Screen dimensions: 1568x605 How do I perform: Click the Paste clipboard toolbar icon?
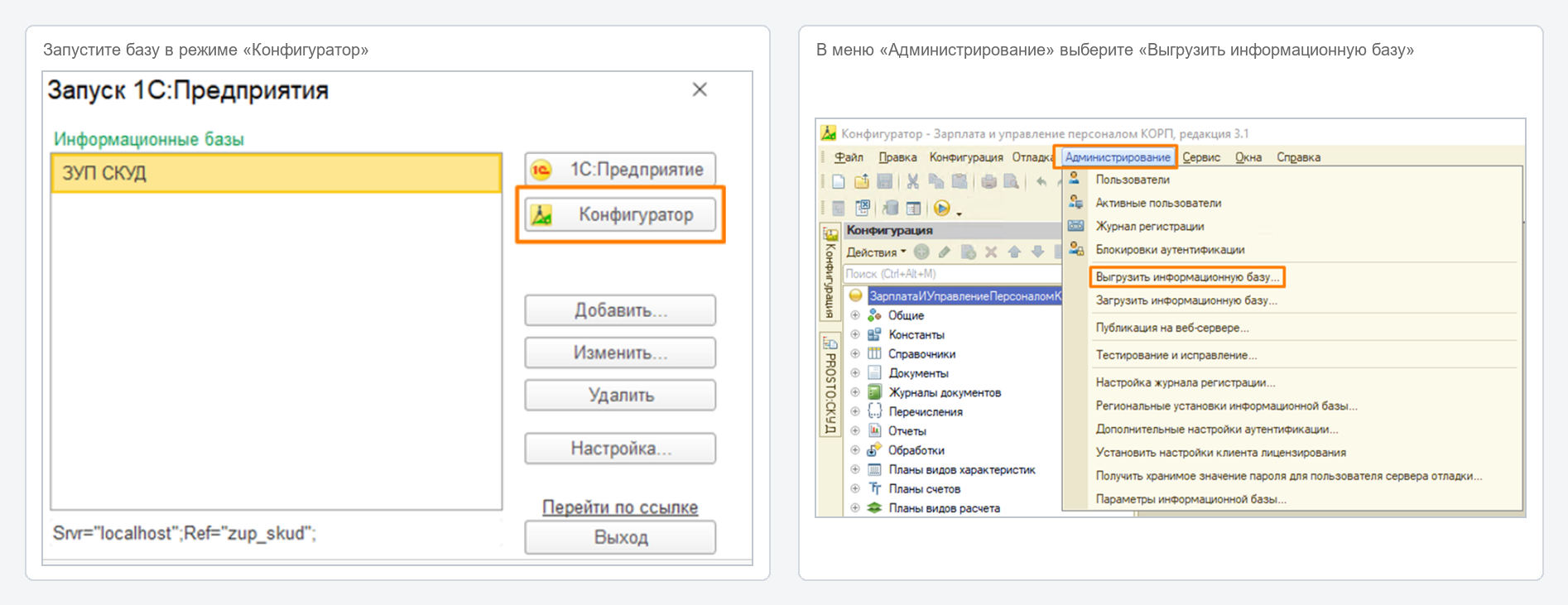[x=960, y=181]
